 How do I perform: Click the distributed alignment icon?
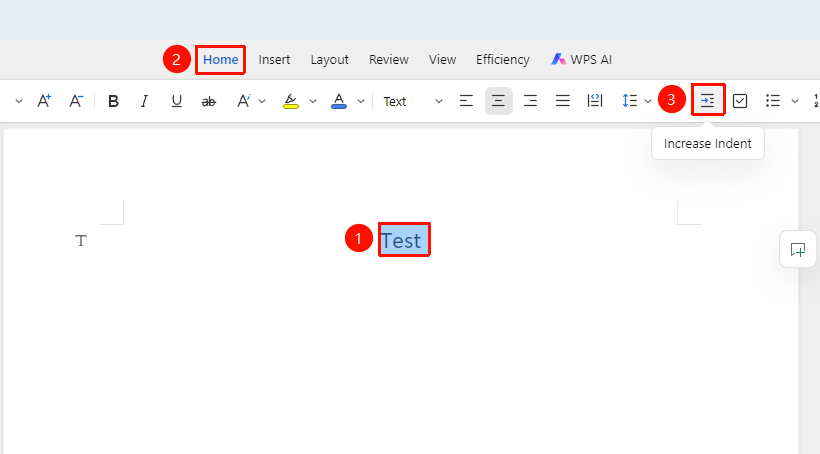coord(595,100)
